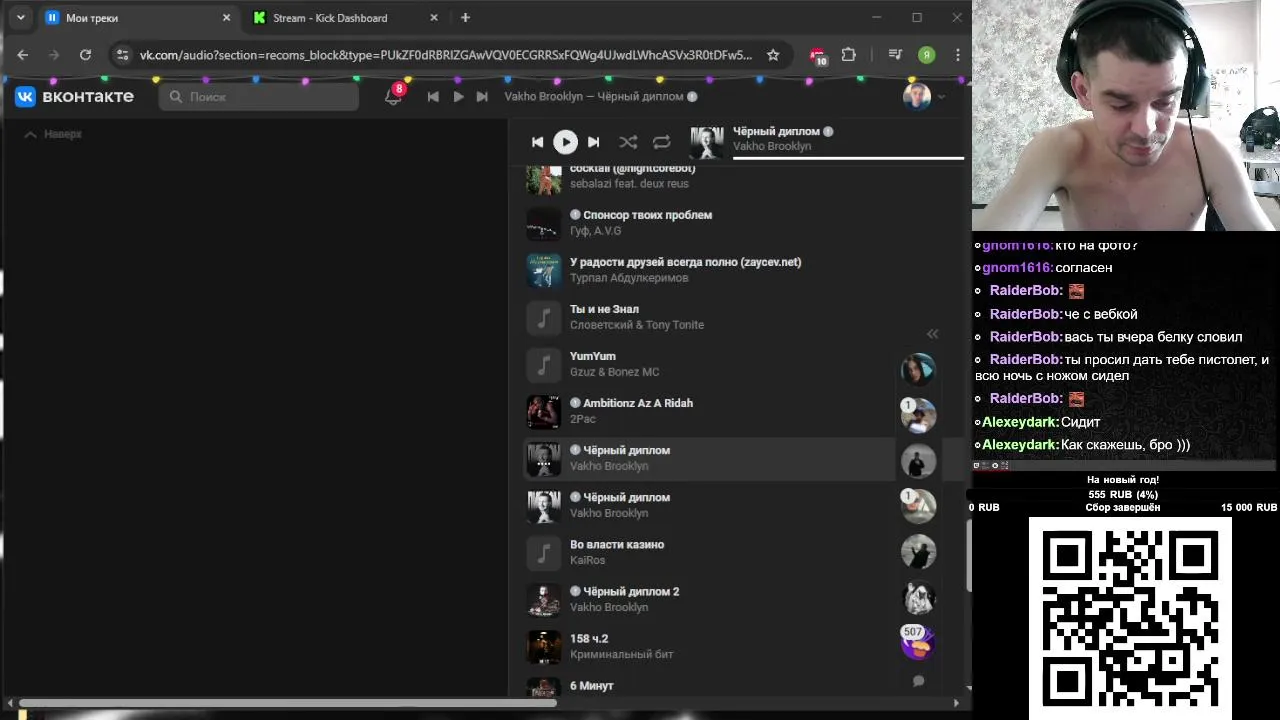Collapse the chat sidebar double-chevron
The width and height of the screenshot is (1280, 720).
(932, 334)
